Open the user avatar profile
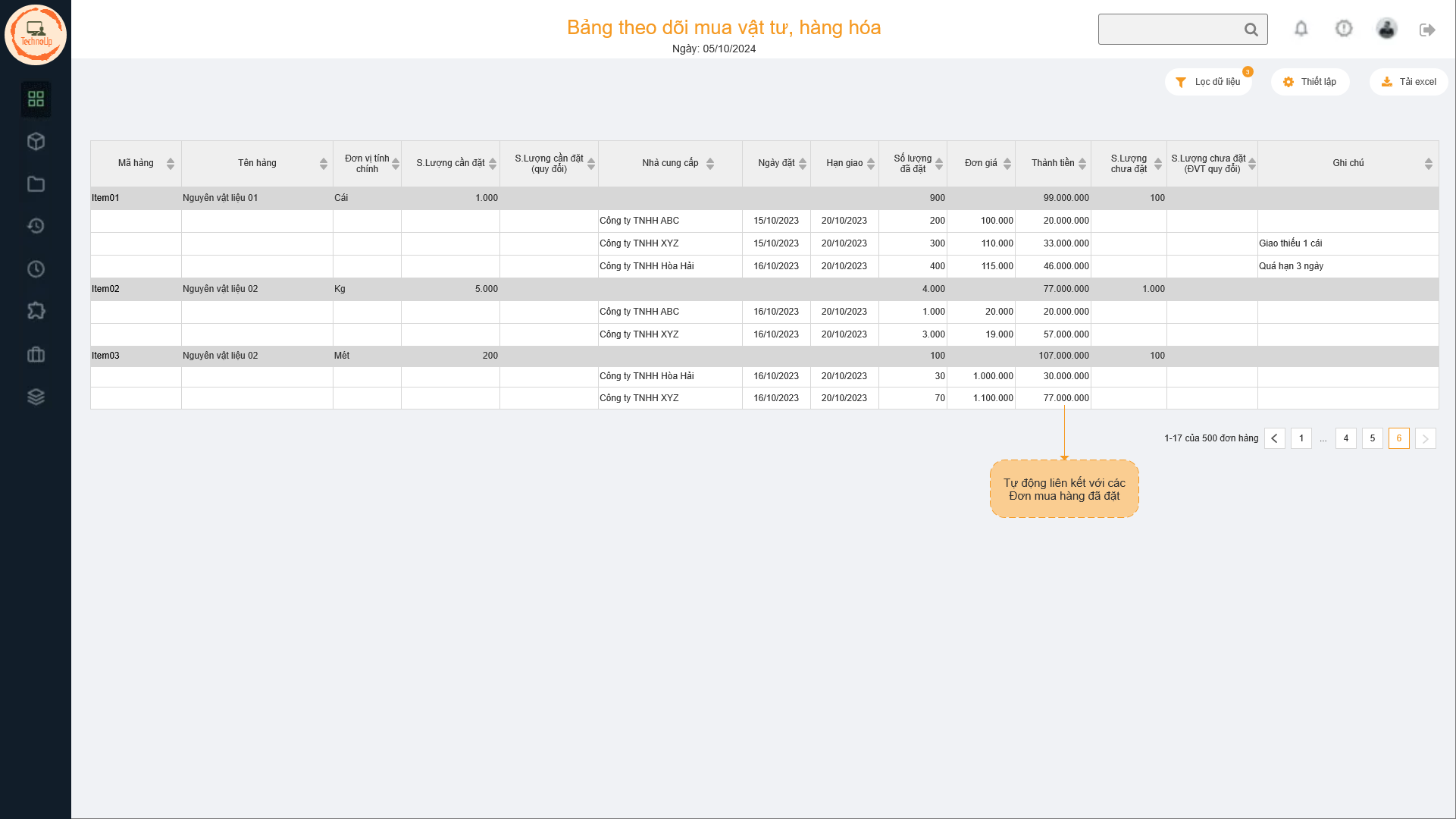The image size is (1456, 819). point(1386,29)
